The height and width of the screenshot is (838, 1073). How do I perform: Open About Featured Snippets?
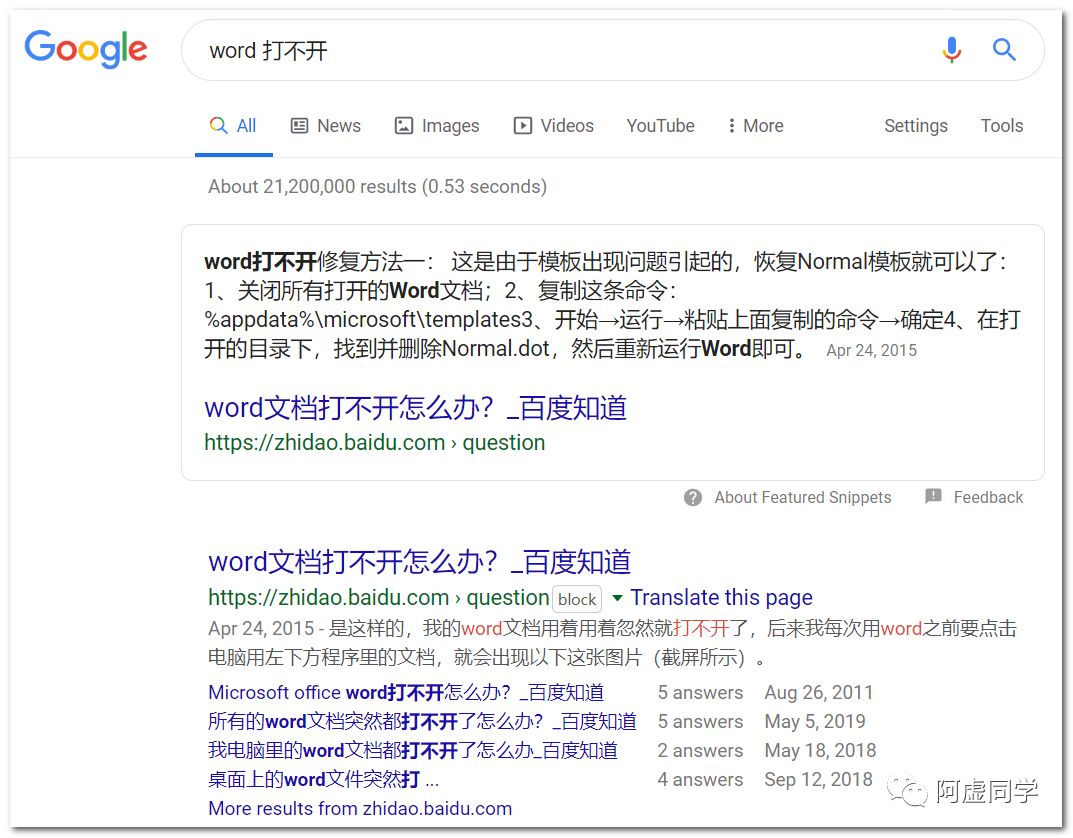803,497
